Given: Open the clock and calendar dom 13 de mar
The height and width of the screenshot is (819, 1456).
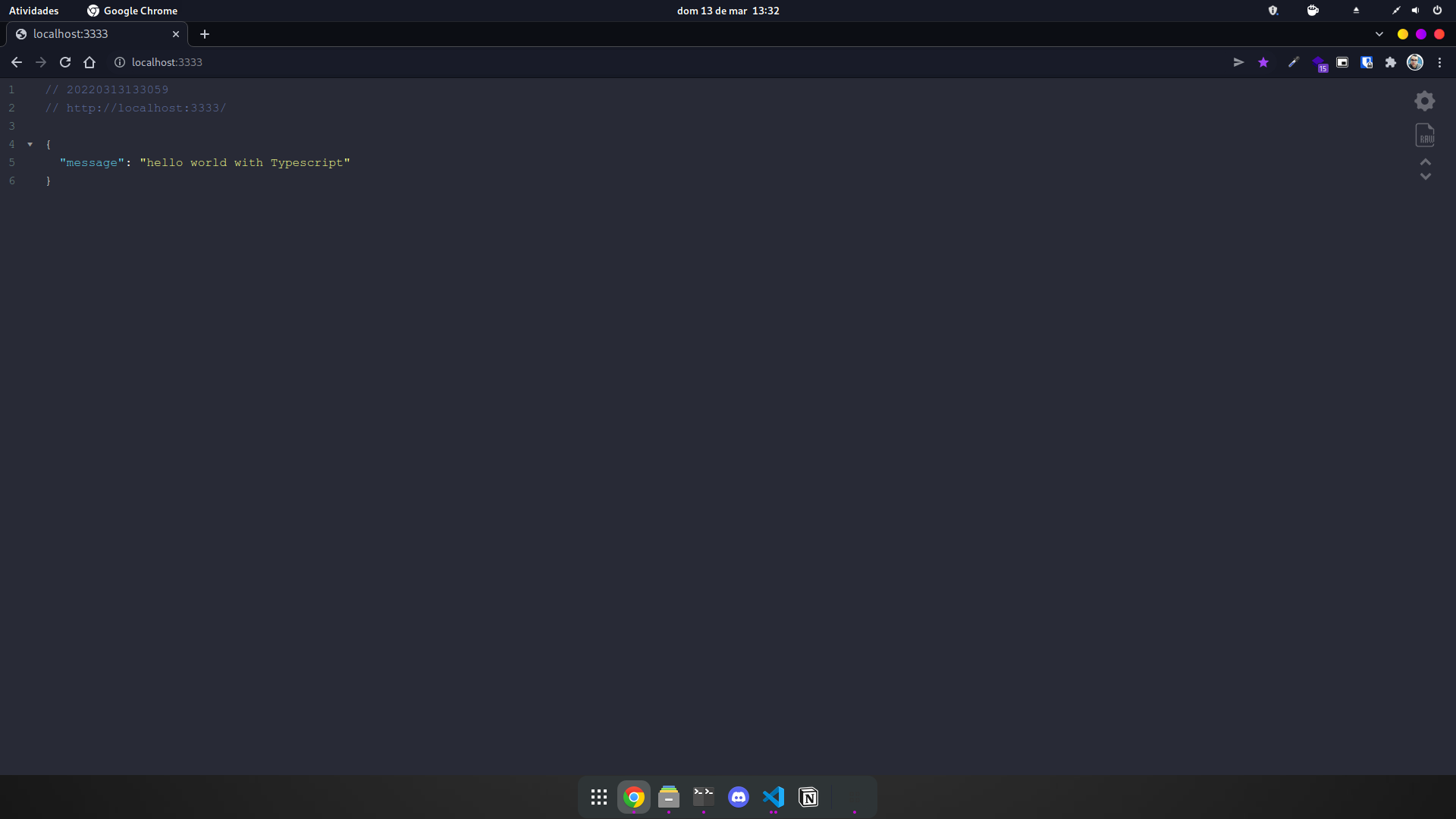Looking at the screenshot, I should point(728,11).
